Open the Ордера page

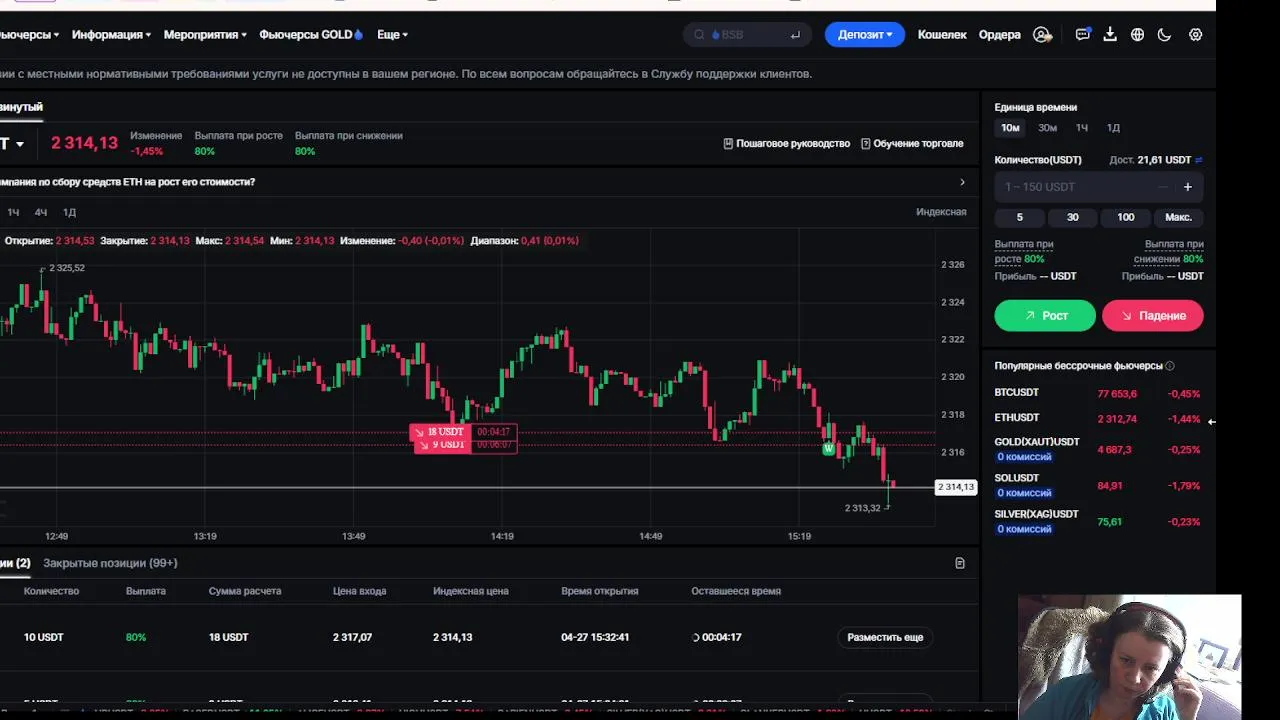[1000, 35]
